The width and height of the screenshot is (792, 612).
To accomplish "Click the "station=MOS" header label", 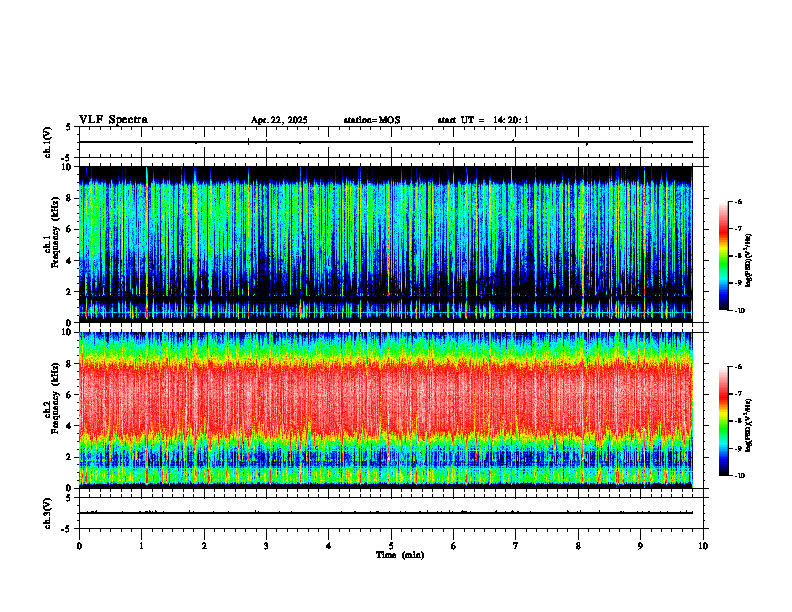I will pos(372,120).
